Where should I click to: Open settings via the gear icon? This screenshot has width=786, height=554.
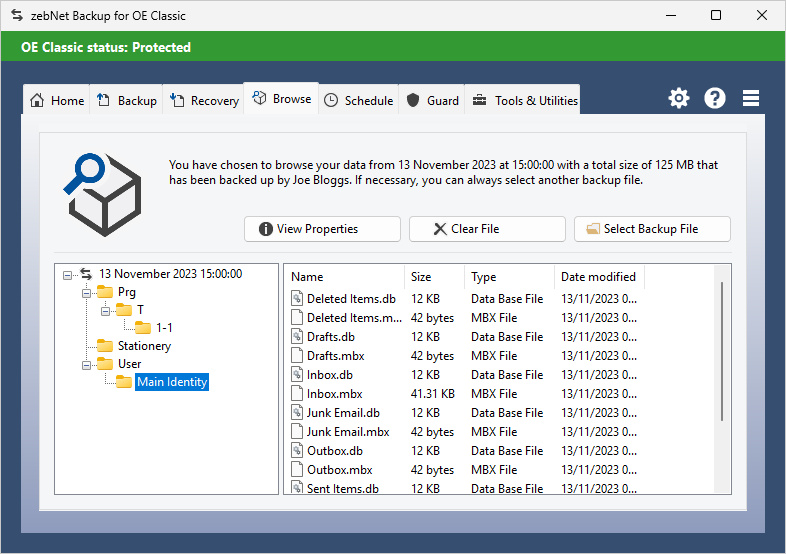pos(679,98)
